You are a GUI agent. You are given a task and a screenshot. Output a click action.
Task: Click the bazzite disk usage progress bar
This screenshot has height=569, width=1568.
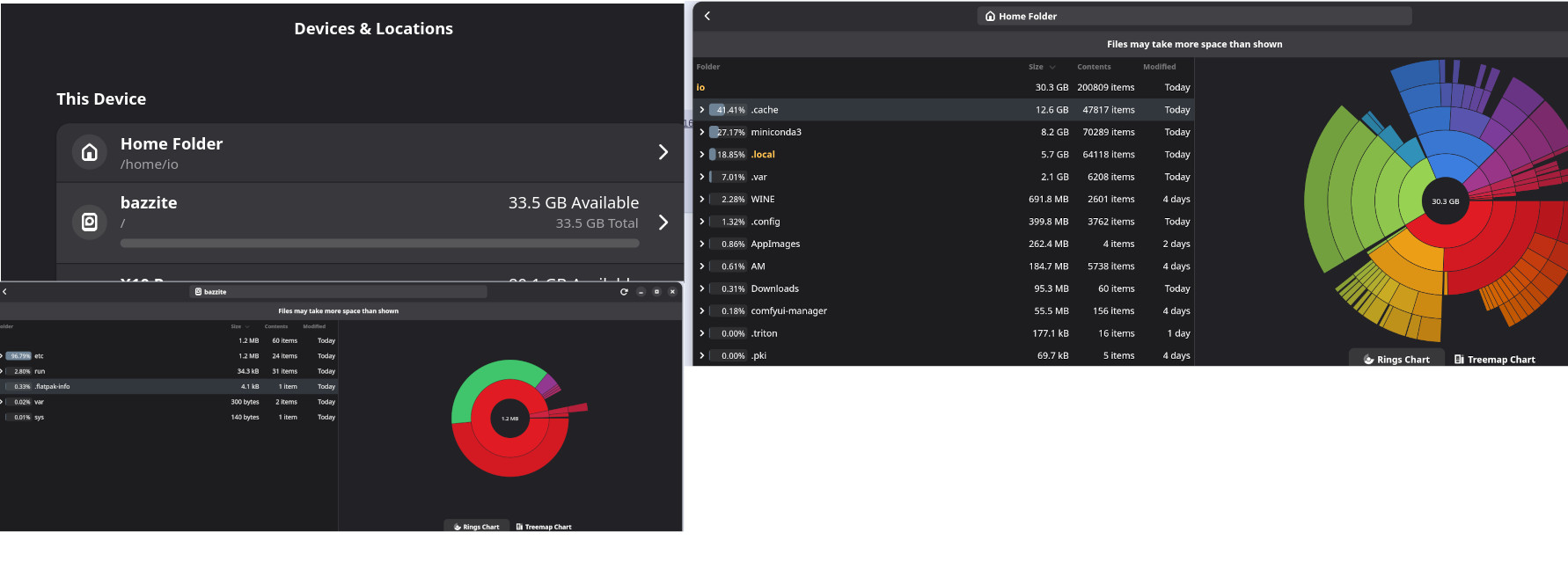[x=379, y=243]
